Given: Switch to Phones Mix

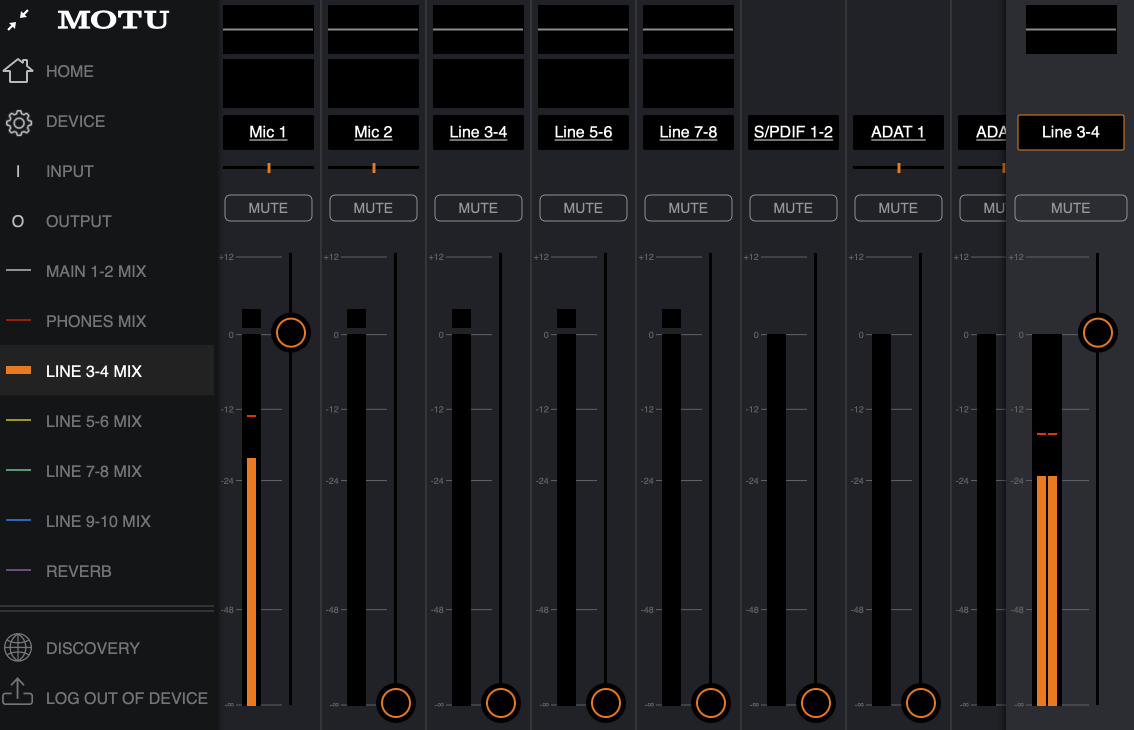Looking at the screenshot, I should (107, 321).
